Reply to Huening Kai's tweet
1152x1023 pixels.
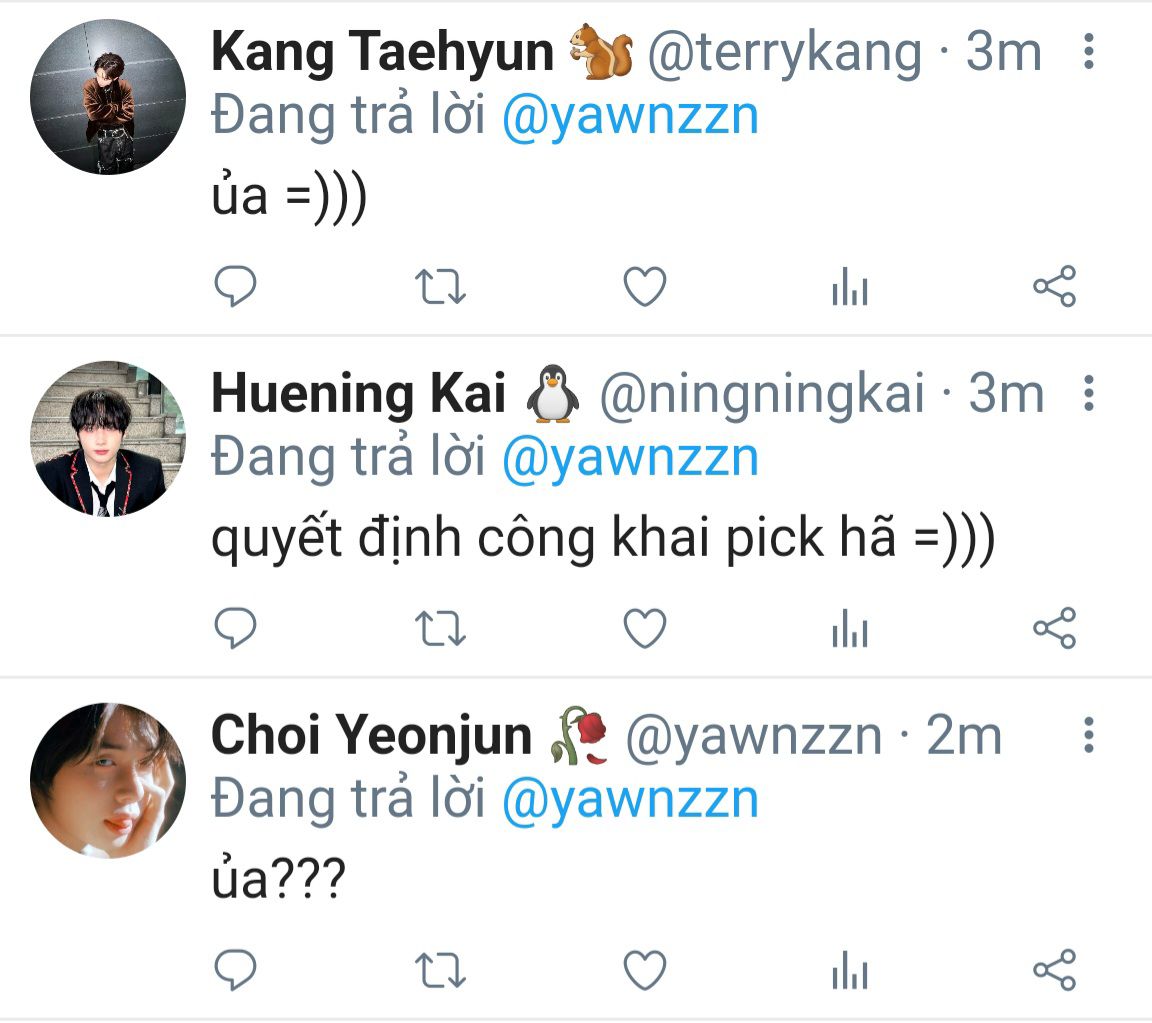point(235,628)
